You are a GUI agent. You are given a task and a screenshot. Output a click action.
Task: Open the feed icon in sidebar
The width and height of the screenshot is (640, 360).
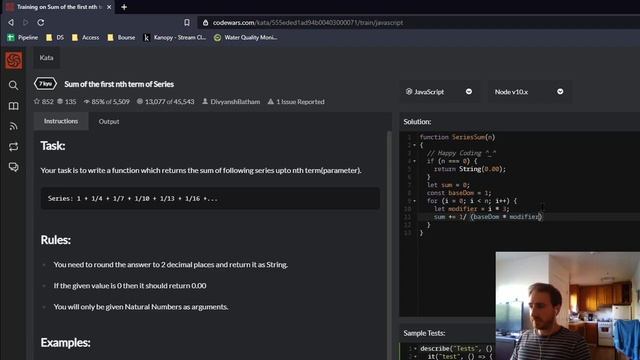click(x=13, y=126)
